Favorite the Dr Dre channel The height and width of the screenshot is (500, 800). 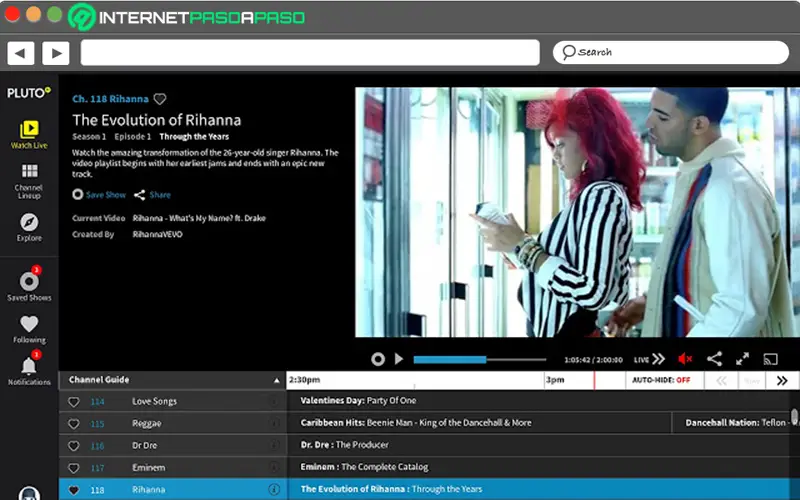73,446
